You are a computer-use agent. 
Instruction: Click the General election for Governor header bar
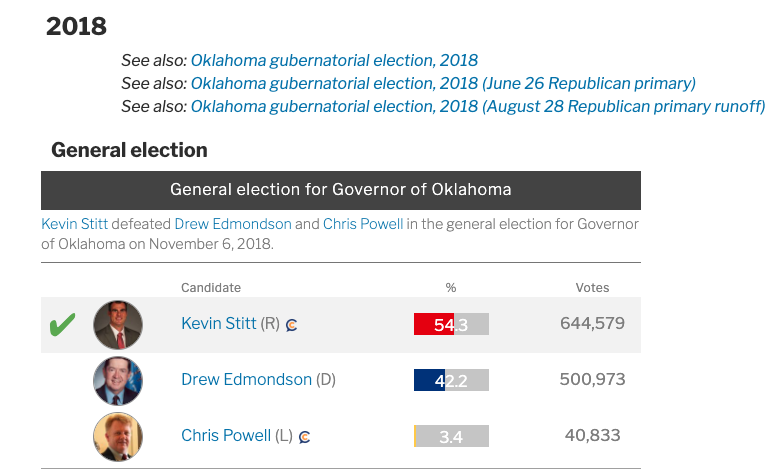click(x=340, y=190)
